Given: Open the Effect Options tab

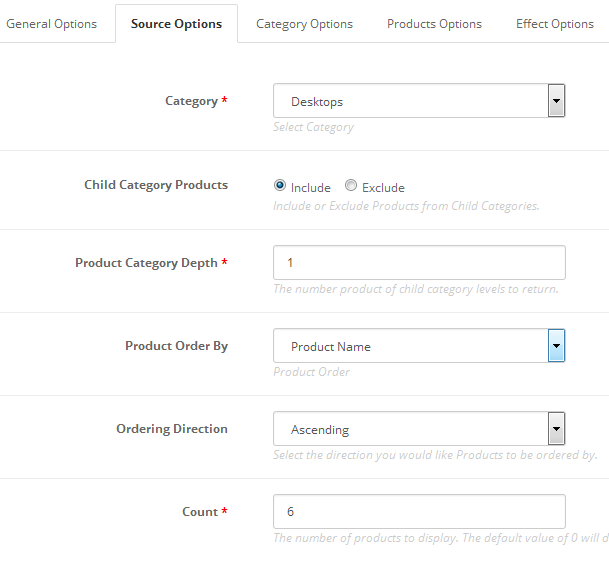Looking at the screenshot, I should 554,24.
